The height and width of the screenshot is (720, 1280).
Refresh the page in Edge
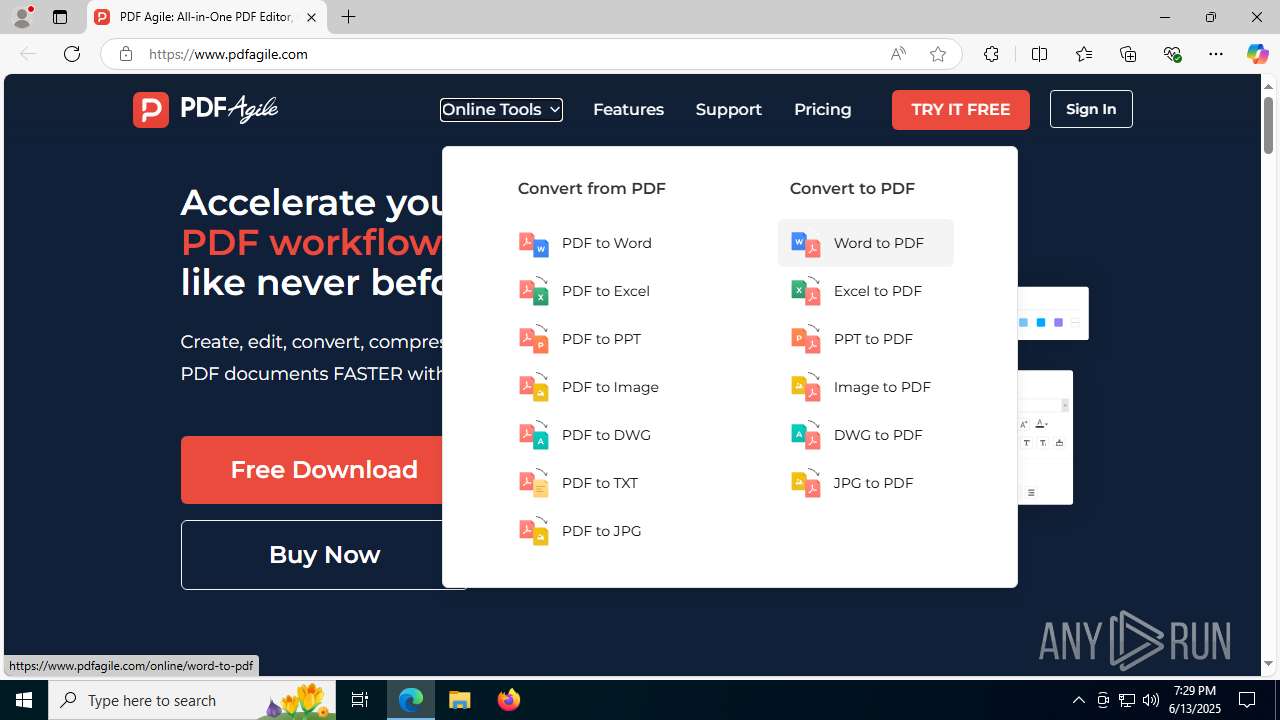72,54
